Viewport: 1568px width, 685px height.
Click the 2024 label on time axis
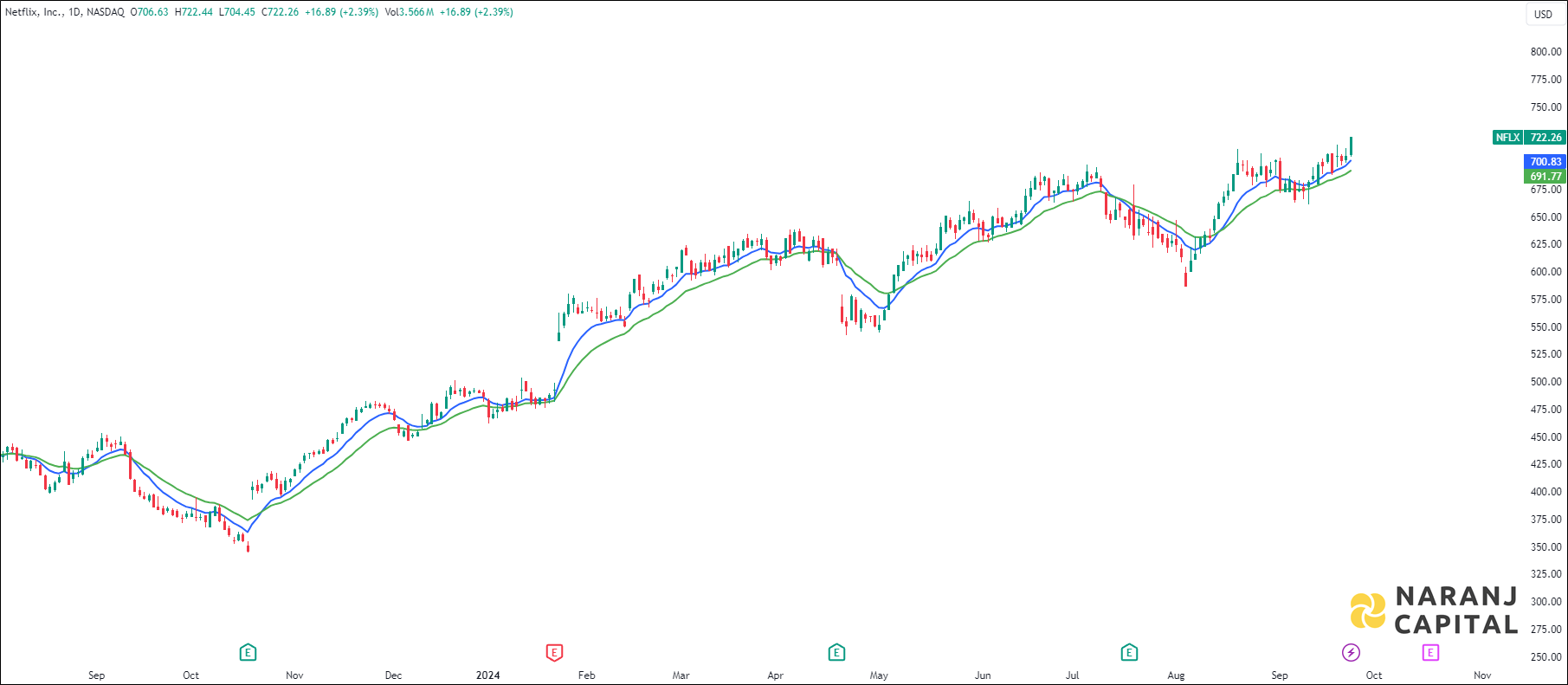coord(488,675)
